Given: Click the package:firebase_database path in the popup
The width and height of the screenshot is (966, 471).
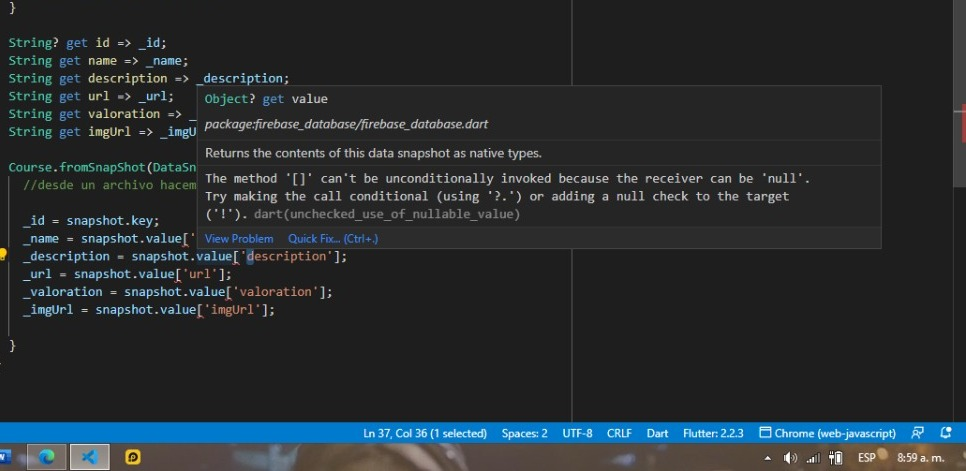Looking at the screenshot, I should [346, 124].
